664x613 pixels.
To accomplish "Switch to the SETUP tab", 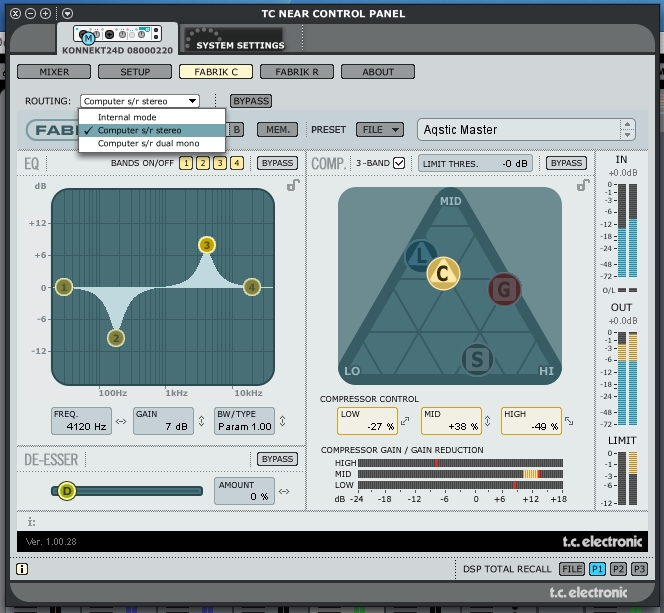I will point(135,72).
